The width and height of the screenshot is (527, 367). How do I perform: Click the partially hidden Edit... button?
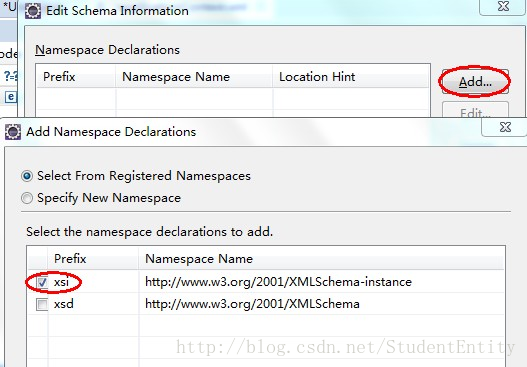(x=475, y=110)
